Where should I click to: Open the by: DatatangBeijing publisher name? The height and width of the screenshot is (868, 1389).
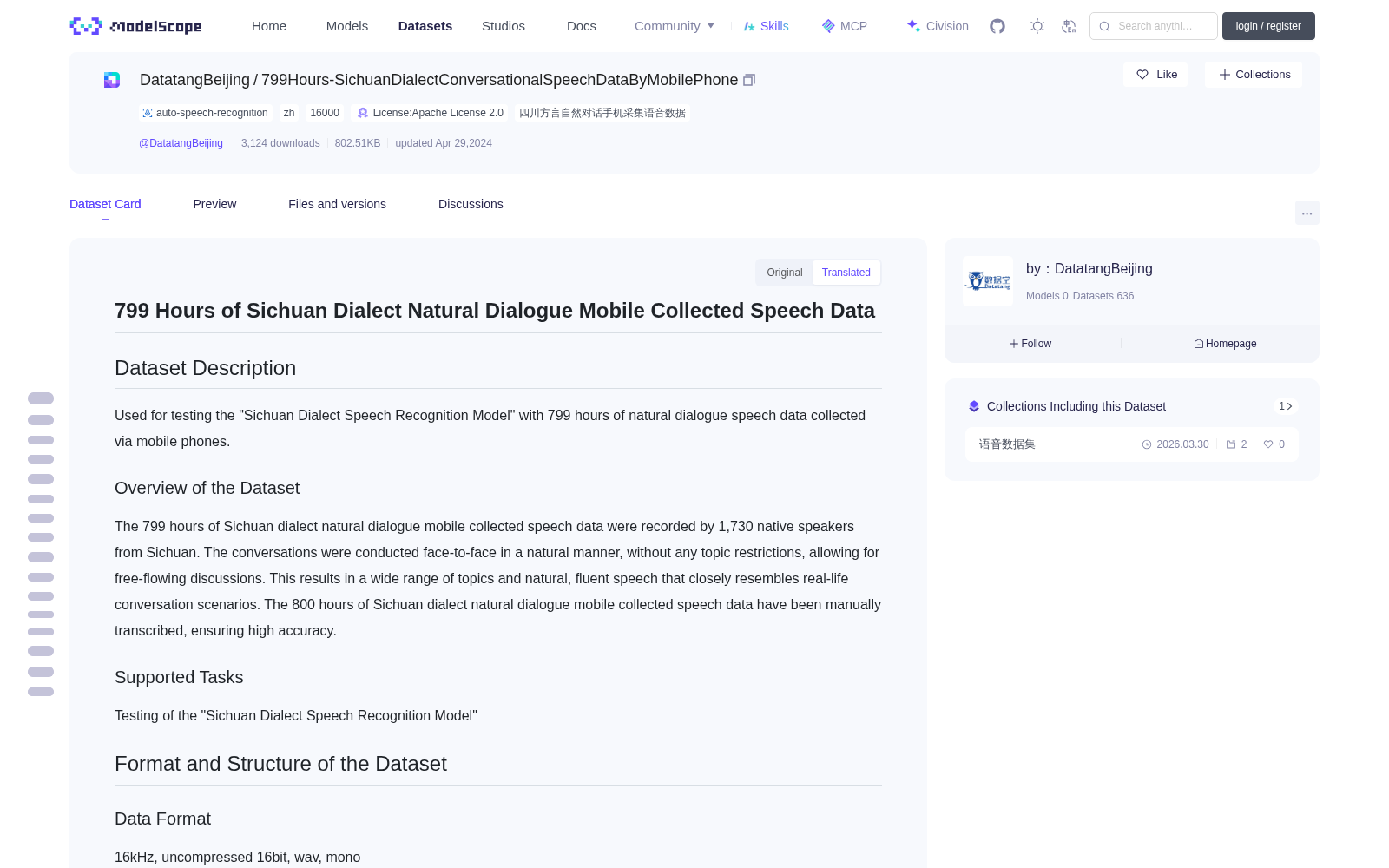(1103, 269)
